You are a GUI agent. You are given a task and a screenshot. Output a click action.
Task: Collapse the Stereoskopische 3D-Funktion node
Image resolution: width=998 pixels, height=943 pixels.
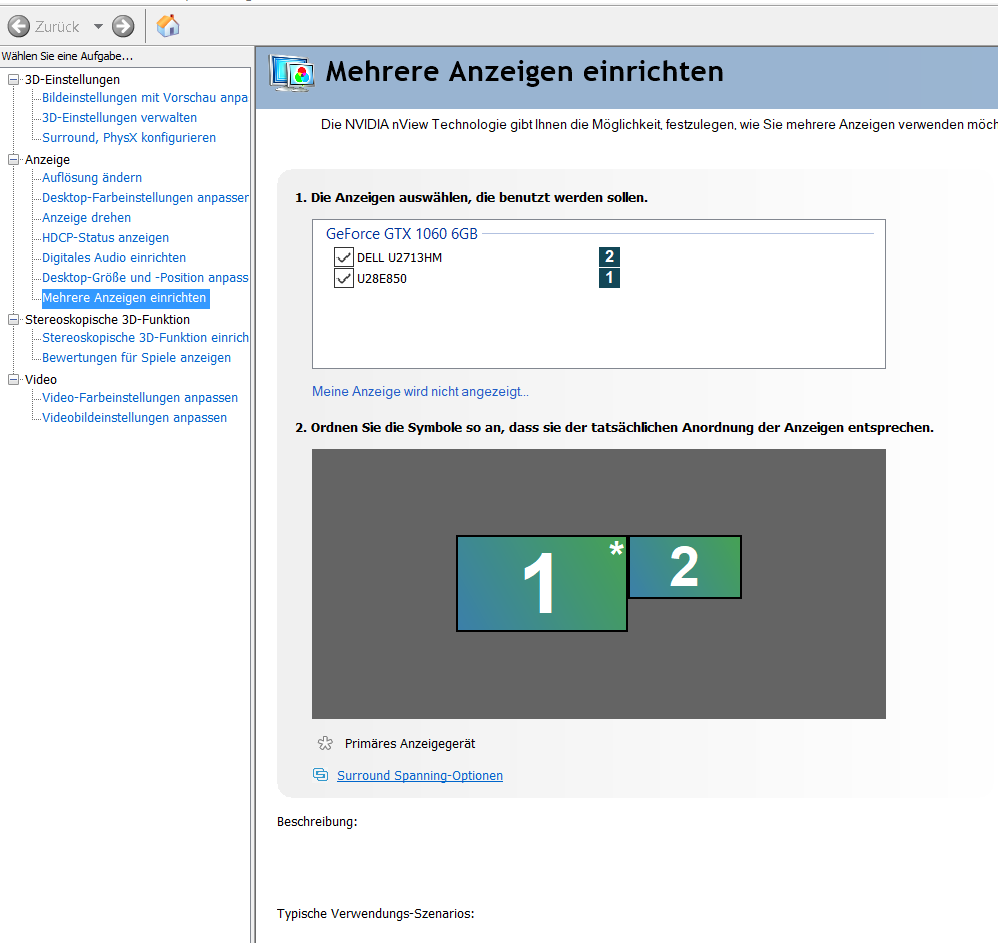[13, 319]
